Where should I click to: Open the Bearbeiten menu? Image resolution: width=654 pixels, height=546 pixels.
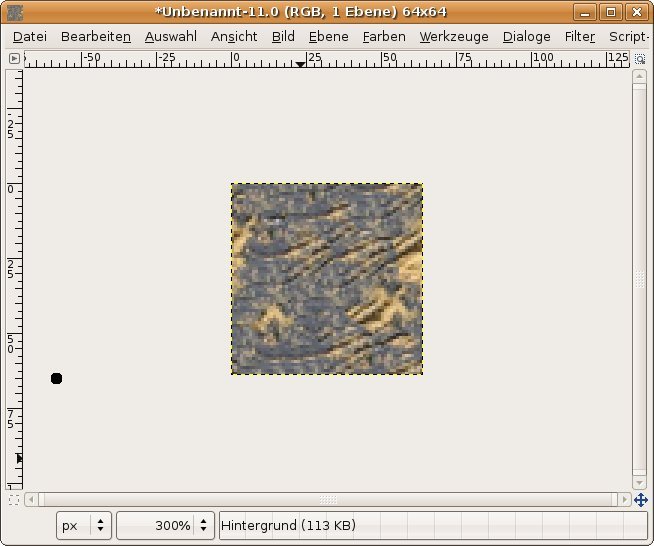pyautogui.click(x=96, y=37)
